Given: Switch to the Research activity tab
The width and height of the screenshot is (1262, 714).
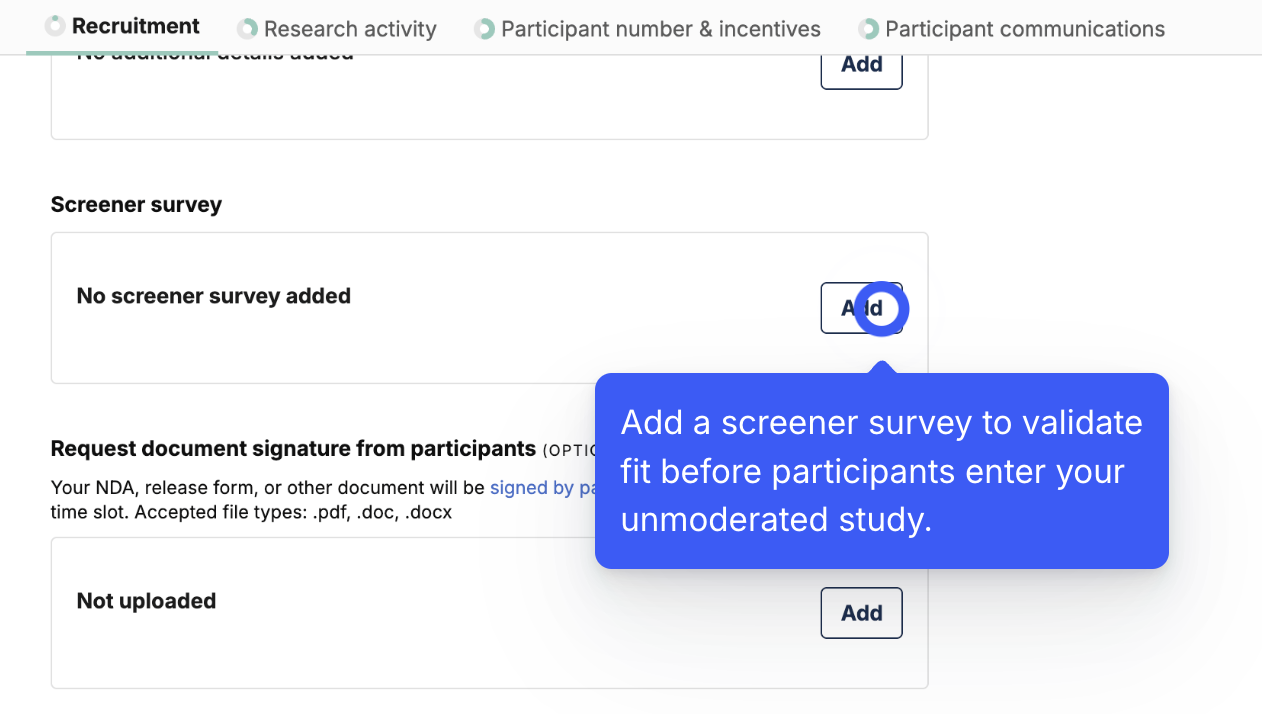Looking at the screenshot, I should [x=350, y=29].
